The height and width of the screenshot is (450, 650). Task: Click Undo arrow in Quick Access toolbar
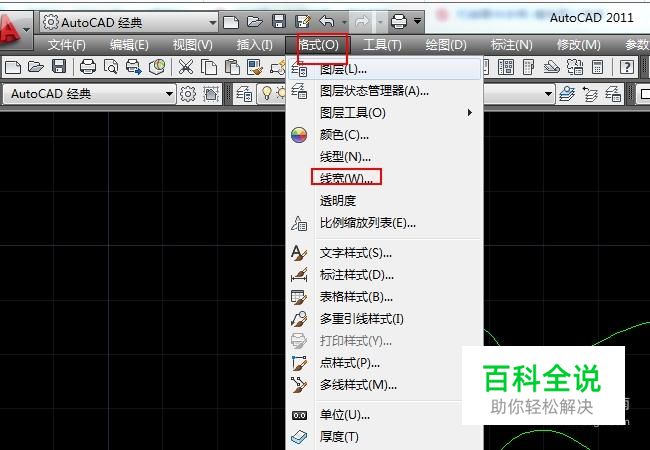[327, 22]
